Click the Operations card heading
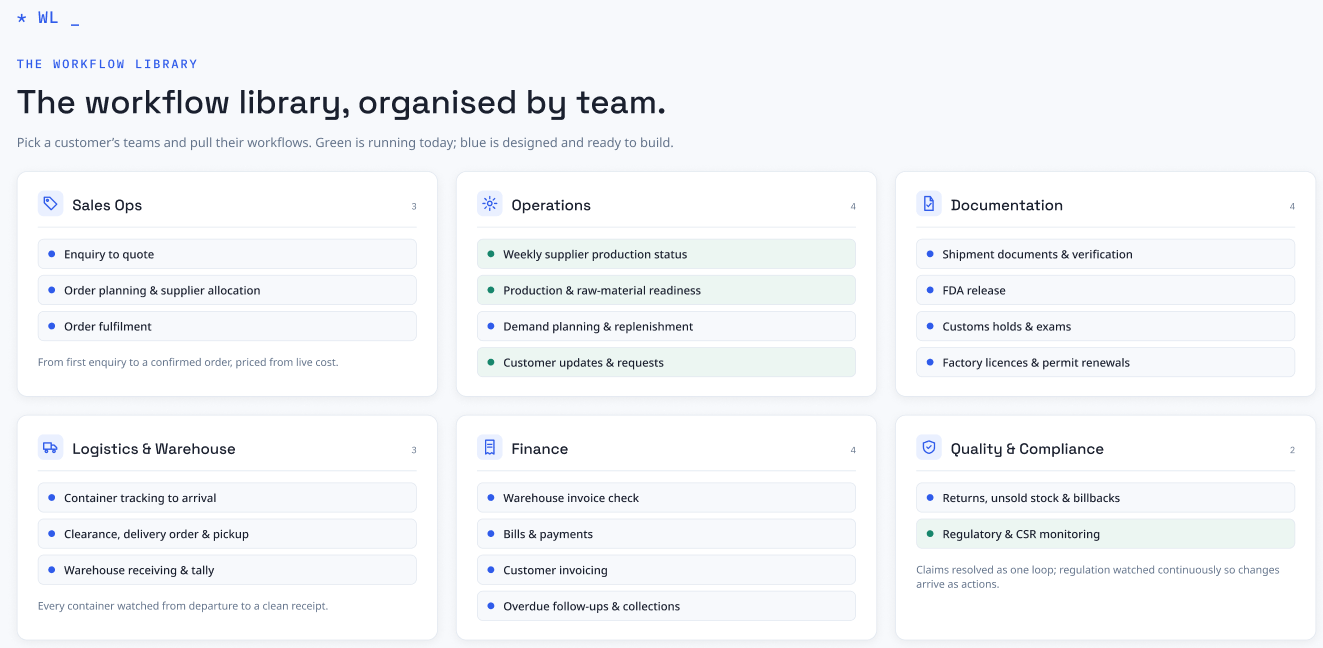 click(x=551, y=205)
